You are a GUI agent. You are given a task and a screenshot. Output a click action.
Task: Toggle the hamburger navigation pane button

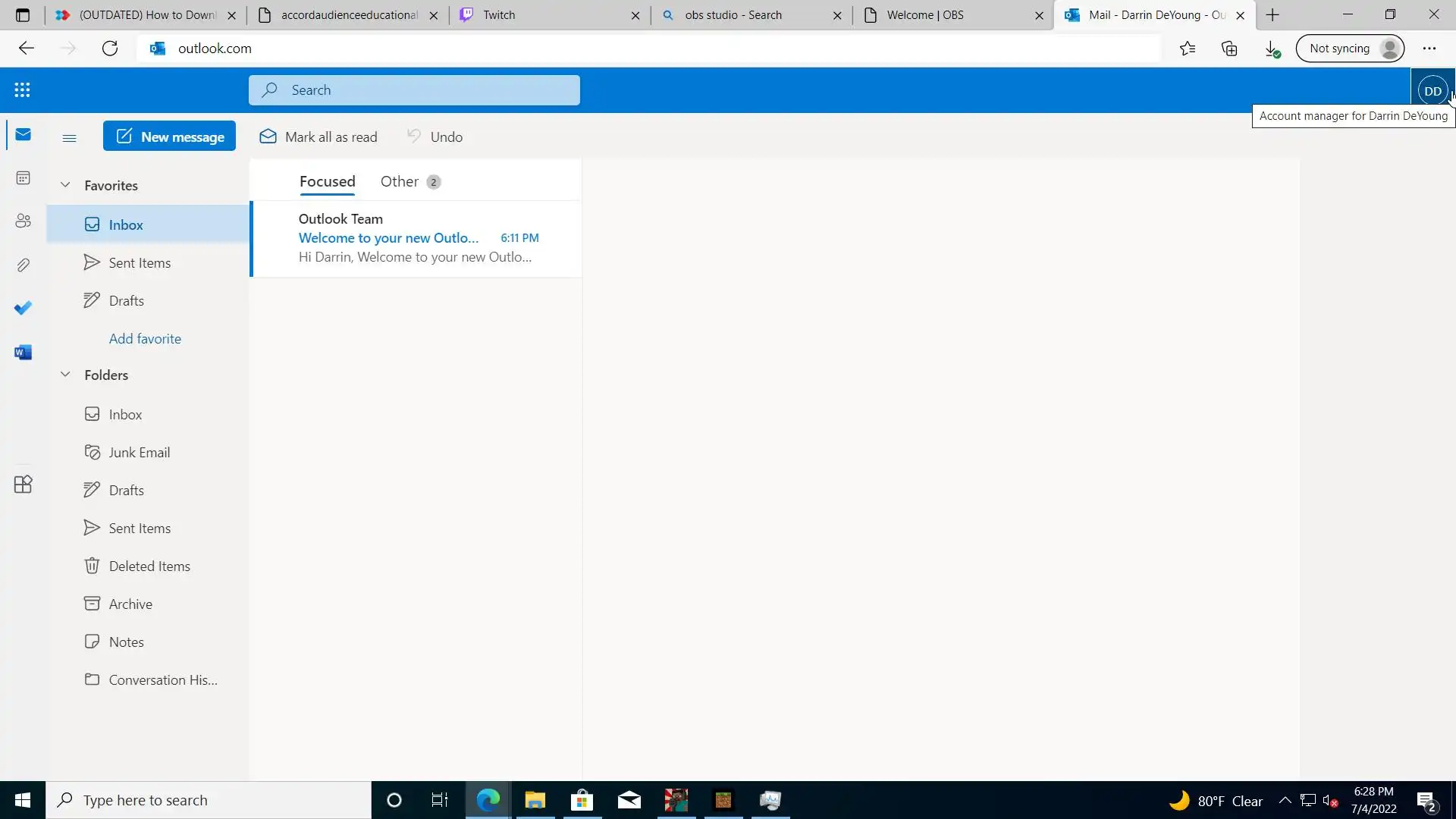69,137
